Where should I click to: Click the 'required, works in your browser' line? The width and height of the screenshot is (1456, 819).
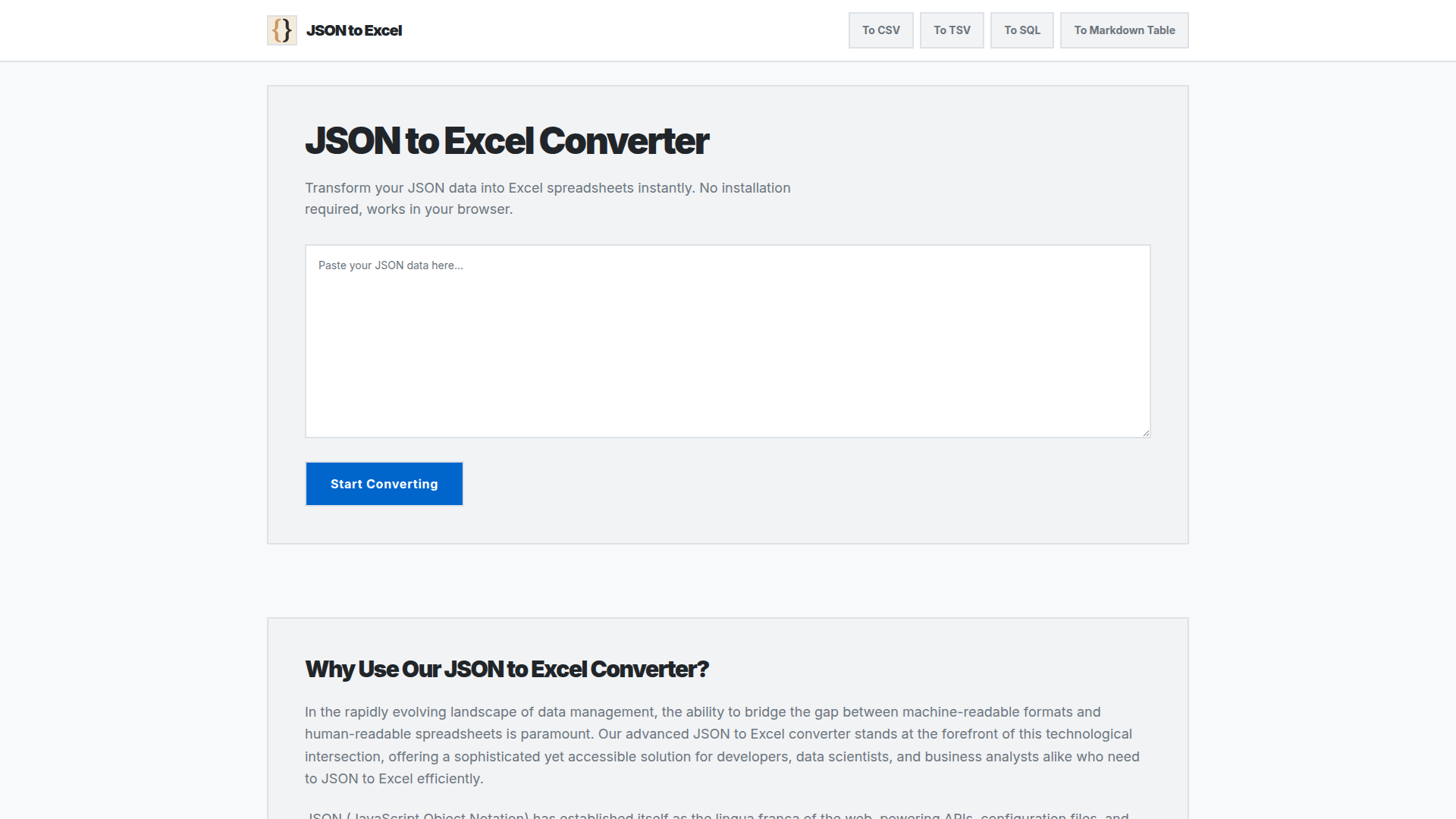coord(409,209)
